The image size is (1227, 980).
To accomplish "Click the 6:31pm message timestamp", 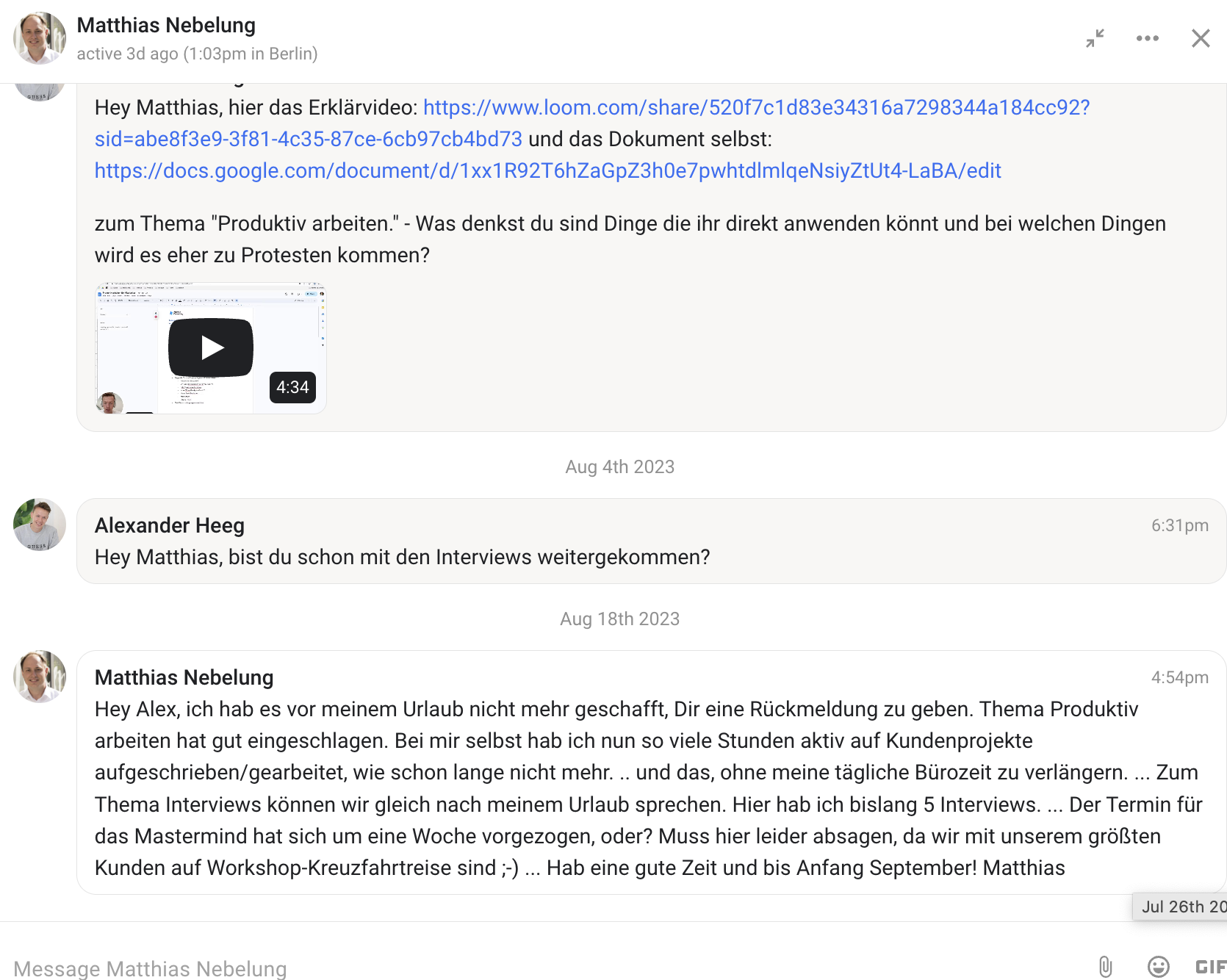I will (x=1179, y=525).
